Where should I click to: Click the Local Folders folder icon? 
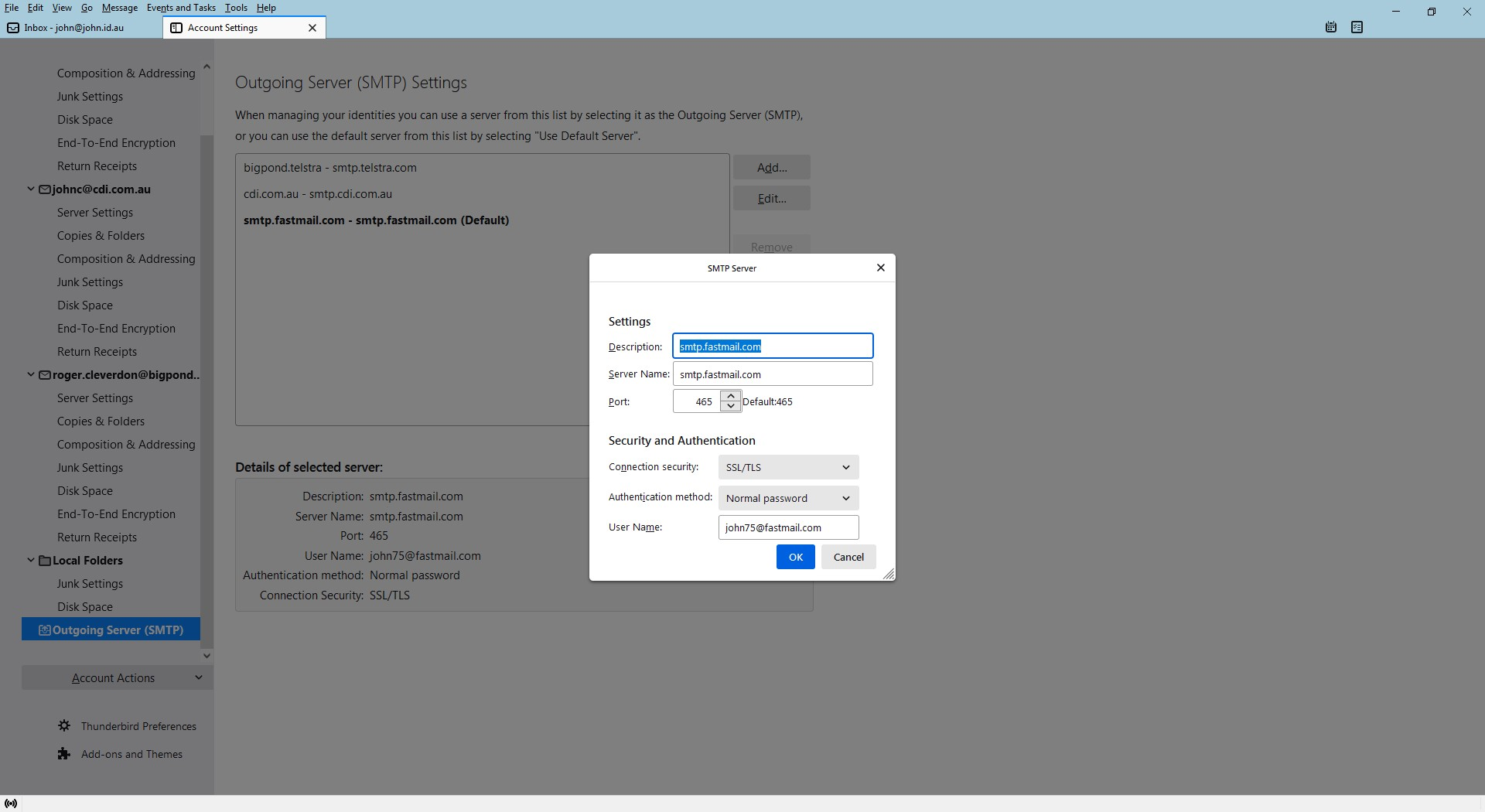tap(45, 561)
